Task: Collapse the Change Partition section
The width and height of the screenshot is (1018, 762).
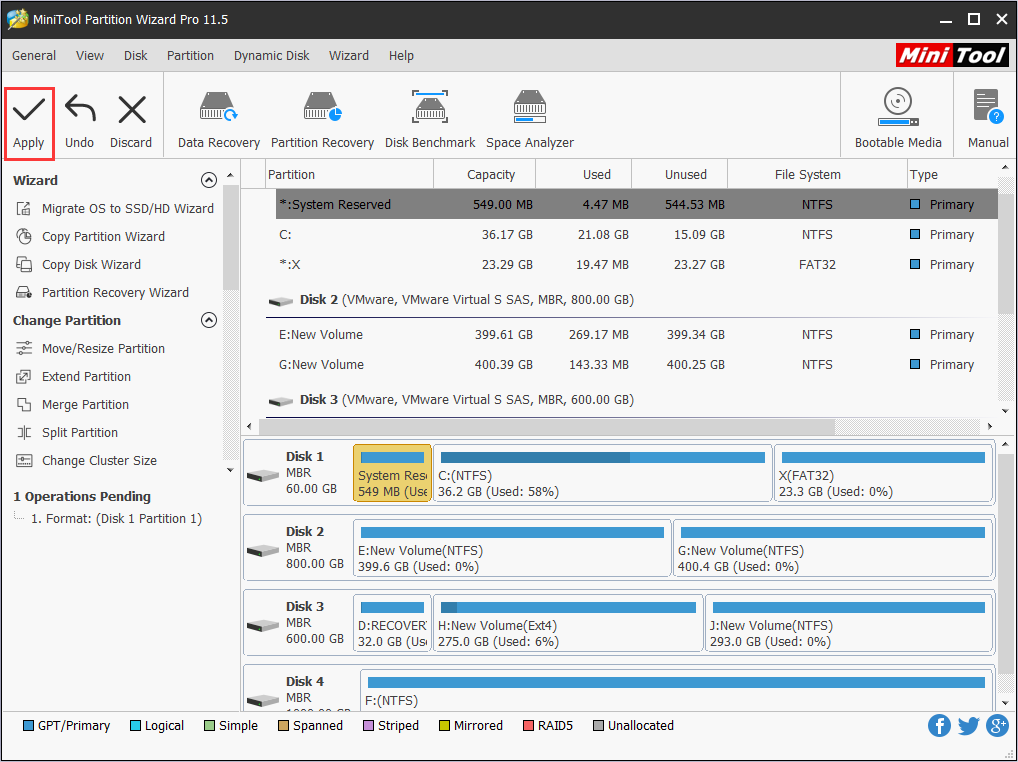Action: click(x=208, y=320)
